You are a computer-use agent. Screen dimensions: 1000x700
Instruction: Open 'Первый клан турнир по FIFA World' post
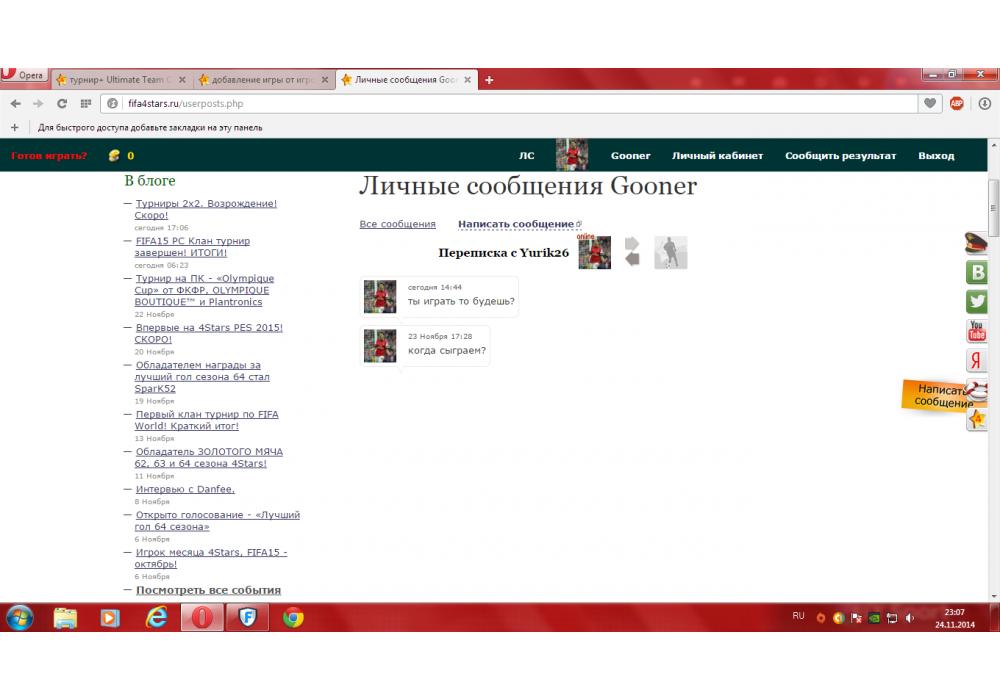206,420
